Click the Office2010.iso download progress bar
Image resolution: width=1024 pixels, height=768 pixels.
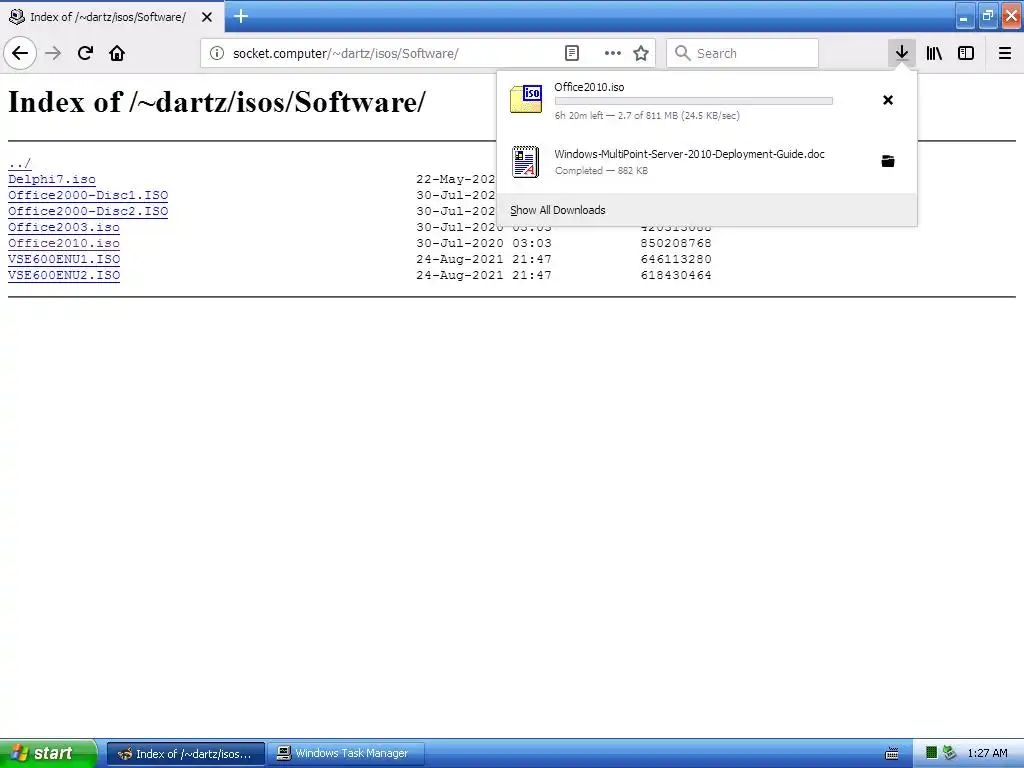694,101
